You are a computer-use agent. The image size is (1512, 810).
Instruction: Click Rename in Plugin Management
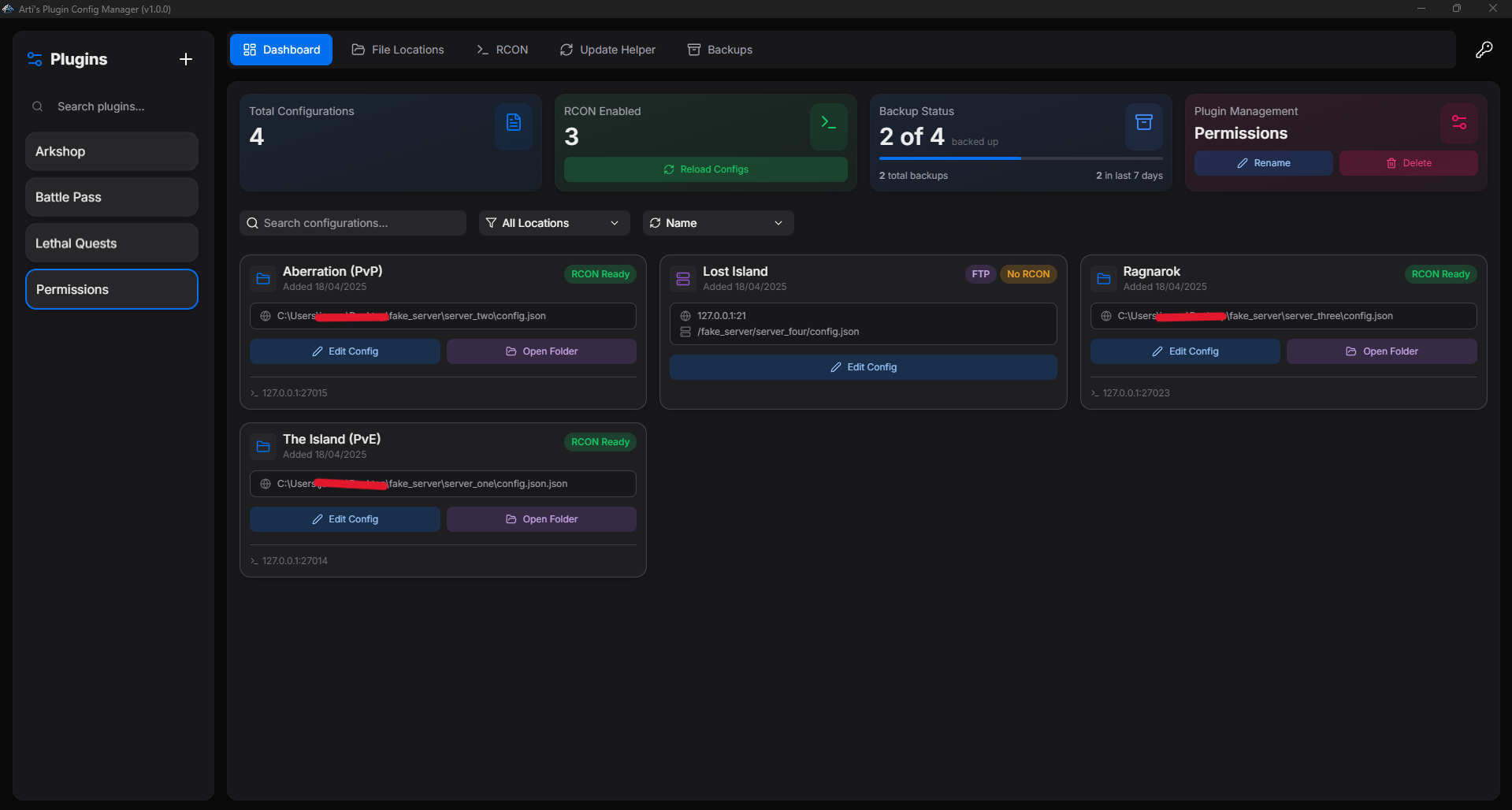[x=1264, y=163]
